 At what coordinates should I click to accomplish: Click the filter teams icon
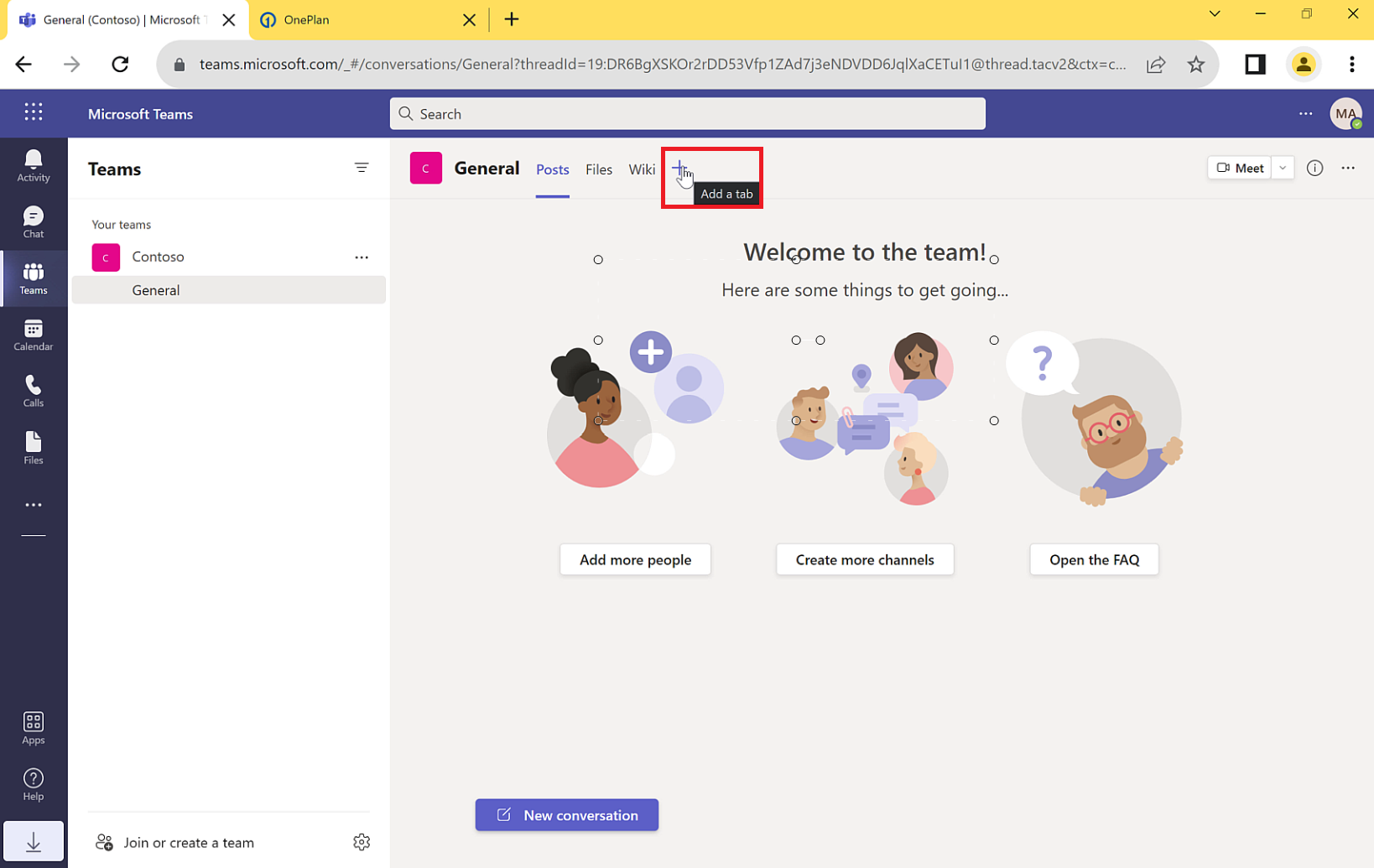tap(362, 168)
